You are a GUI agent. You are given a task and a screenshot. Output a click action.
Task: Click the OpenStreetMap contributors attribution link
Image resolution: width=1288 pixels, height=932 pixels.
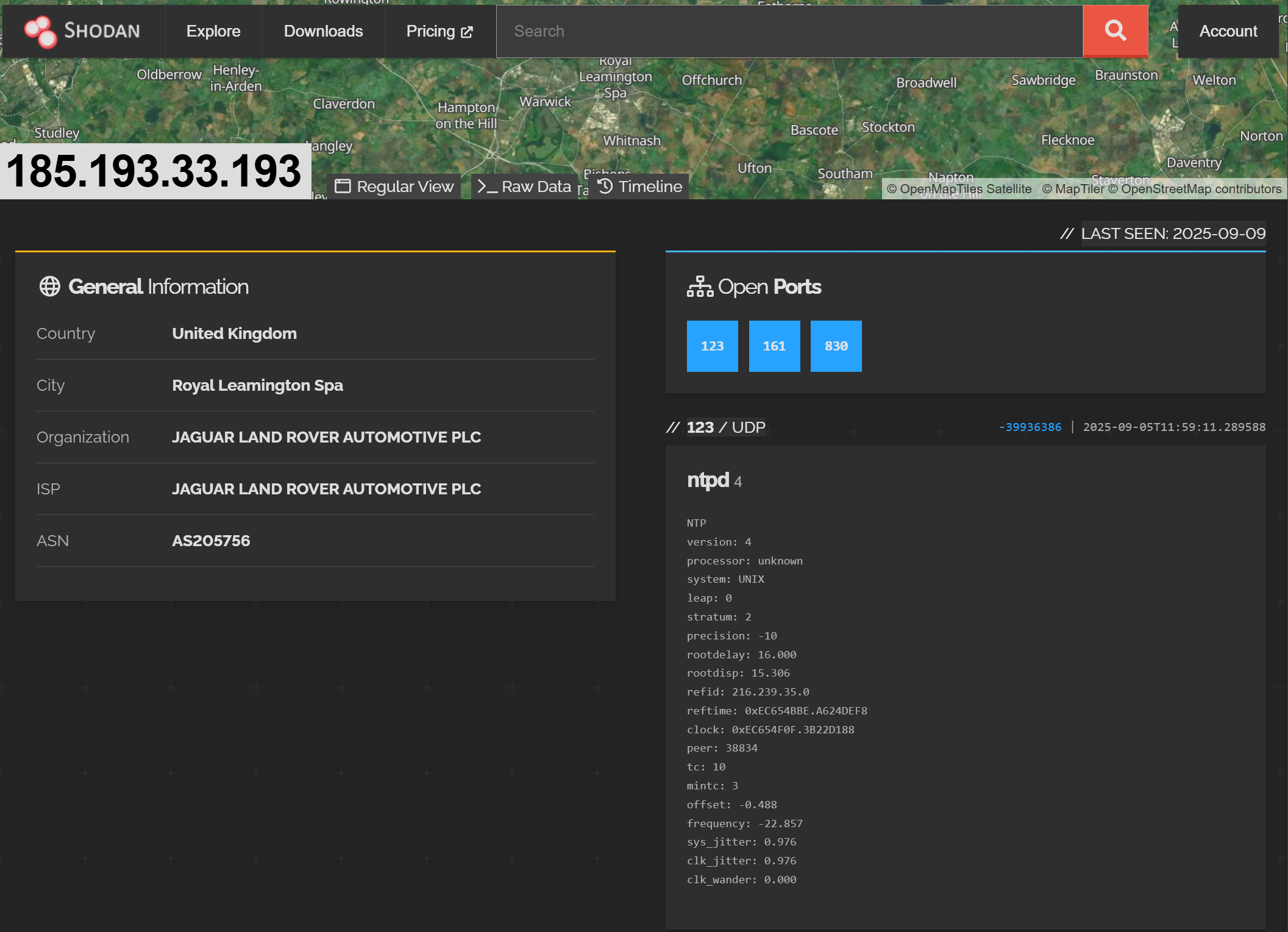pos(1194,189)
